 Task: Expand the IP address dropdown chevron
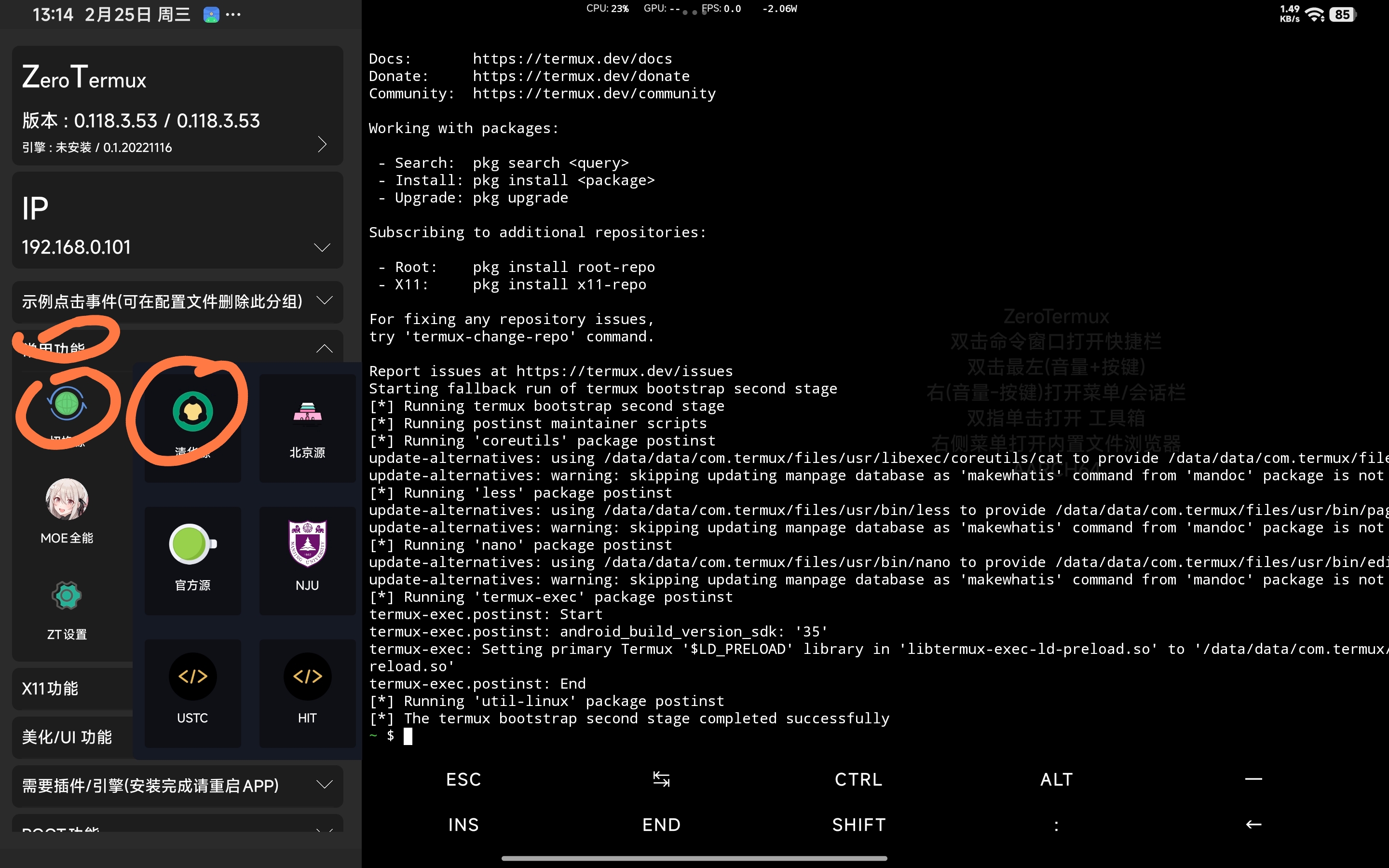point(322,247)
